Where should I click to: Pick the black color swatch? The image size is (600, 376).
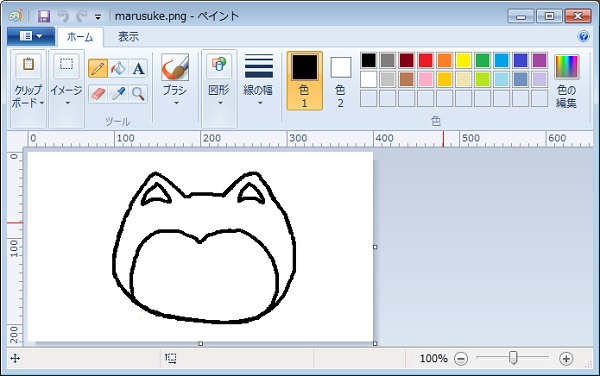coord(368,60)
